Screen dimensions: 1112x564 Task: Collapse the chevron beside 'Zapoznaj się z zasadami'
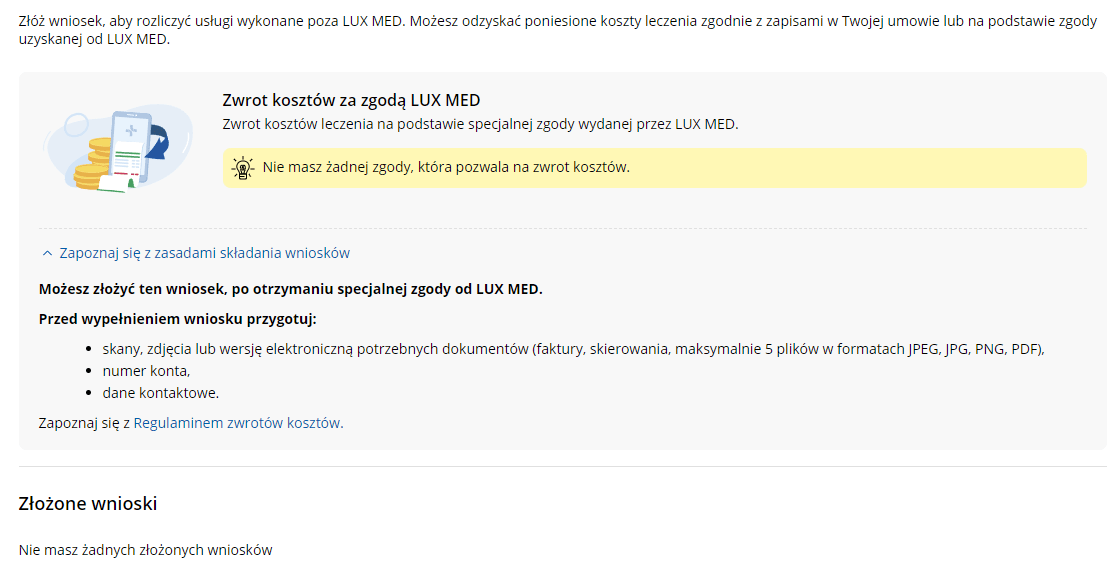click(x=47, y=254)
